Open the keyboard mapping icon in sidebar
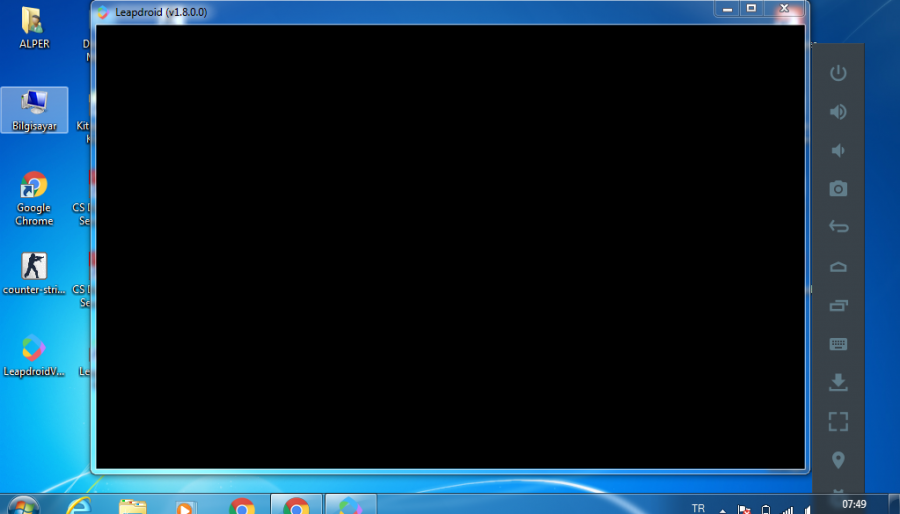Viewport: 900px width, 514px height. point(838,344)
